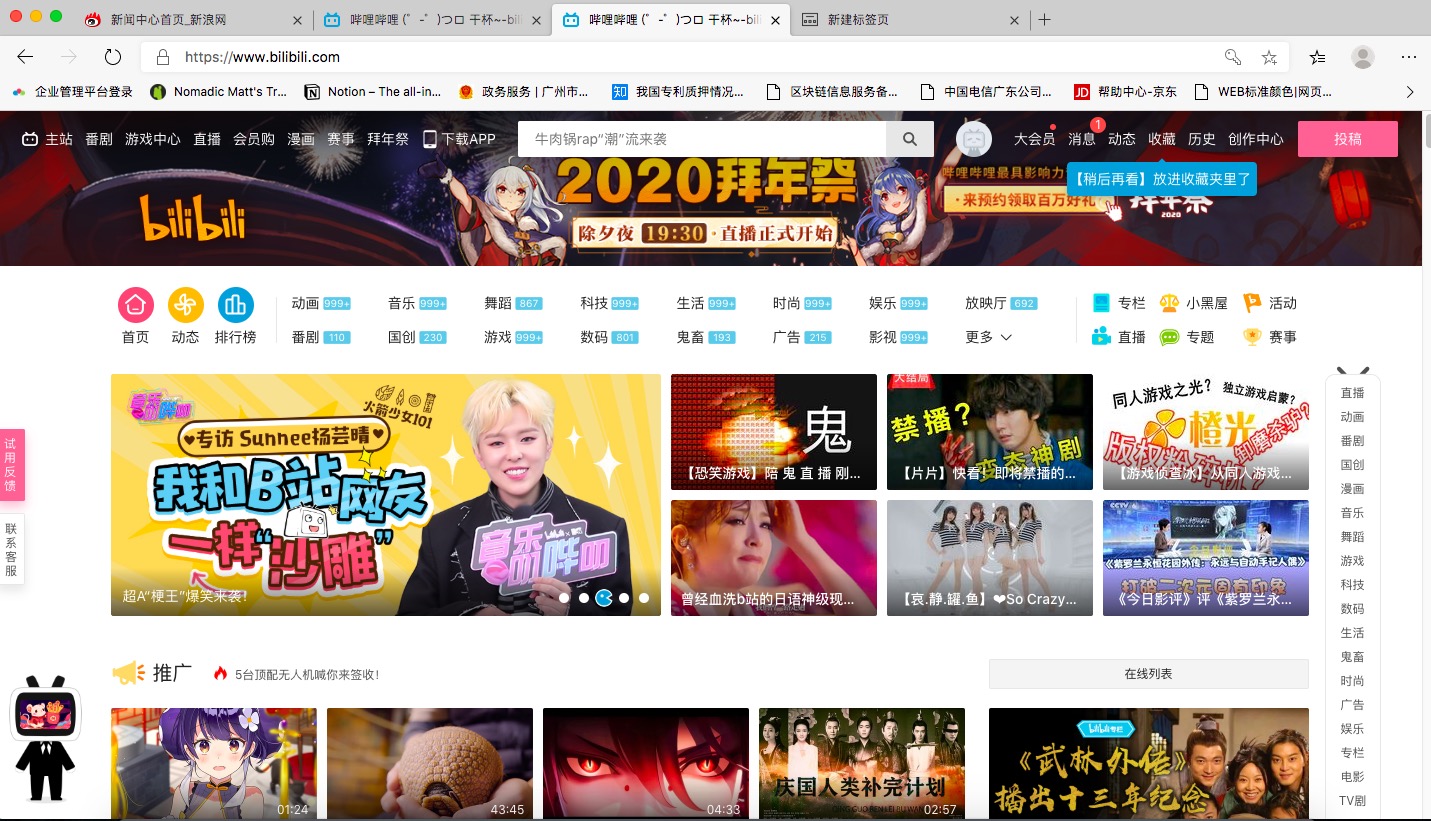The height and width of the screenshot is (821, 1431).
Task: Click 联系客服 side button
Action: [x=11, y=550]
